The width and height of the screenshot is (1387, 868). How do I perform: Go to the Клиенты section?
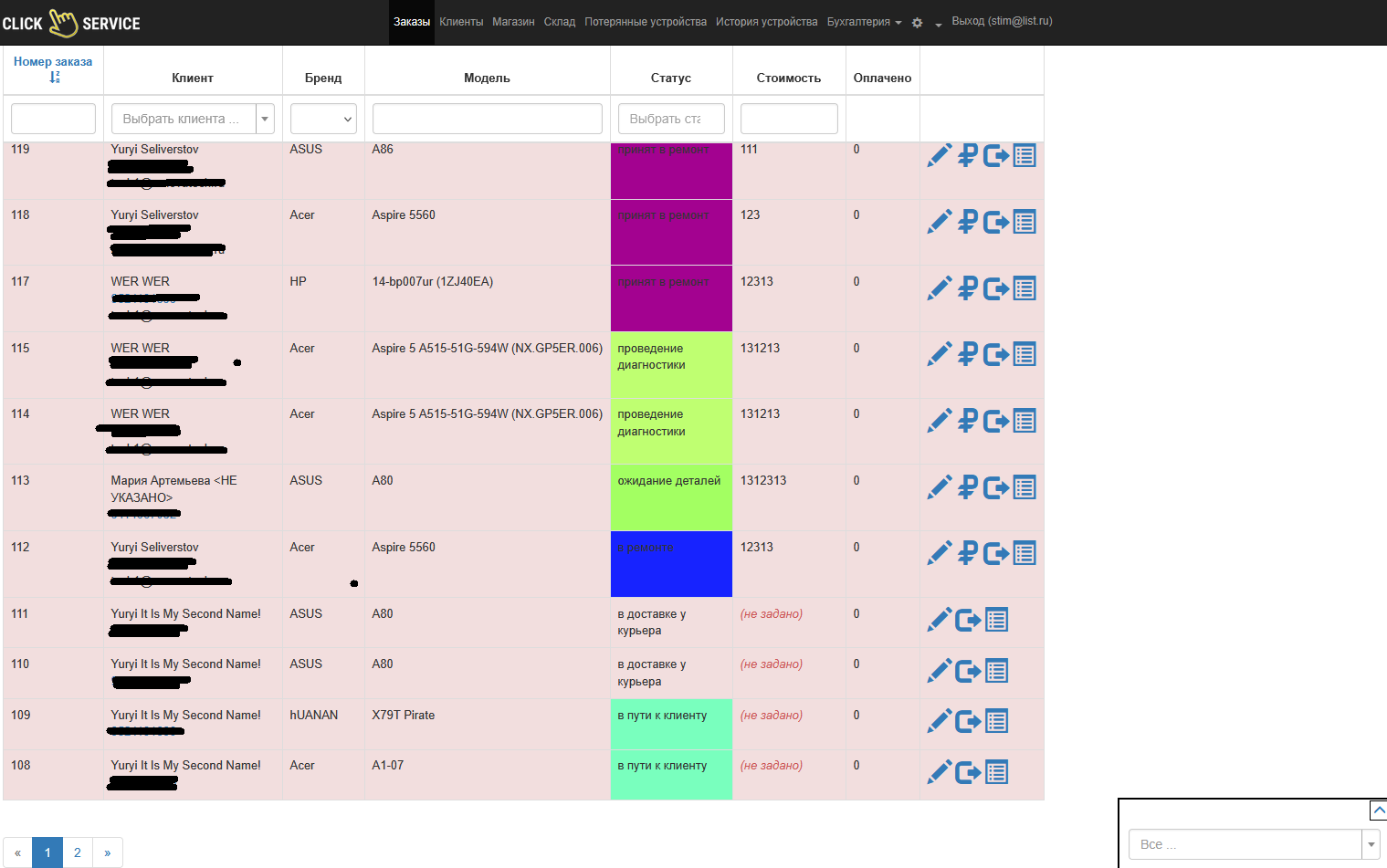(x=461, y=22)
